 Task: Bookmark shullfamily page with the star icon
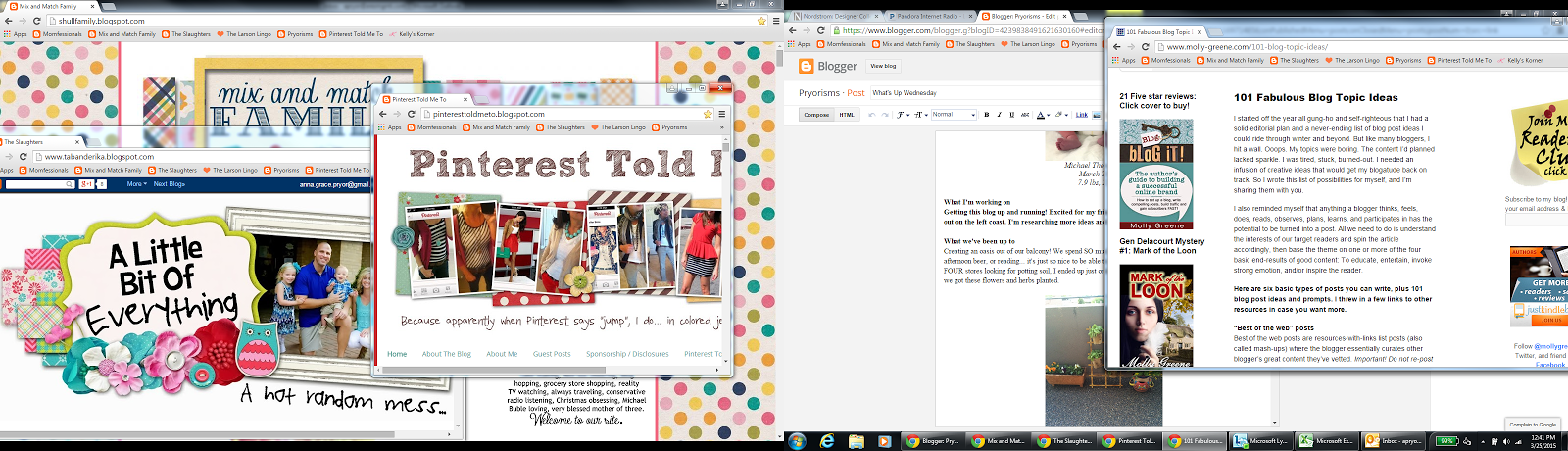point(761,21)
